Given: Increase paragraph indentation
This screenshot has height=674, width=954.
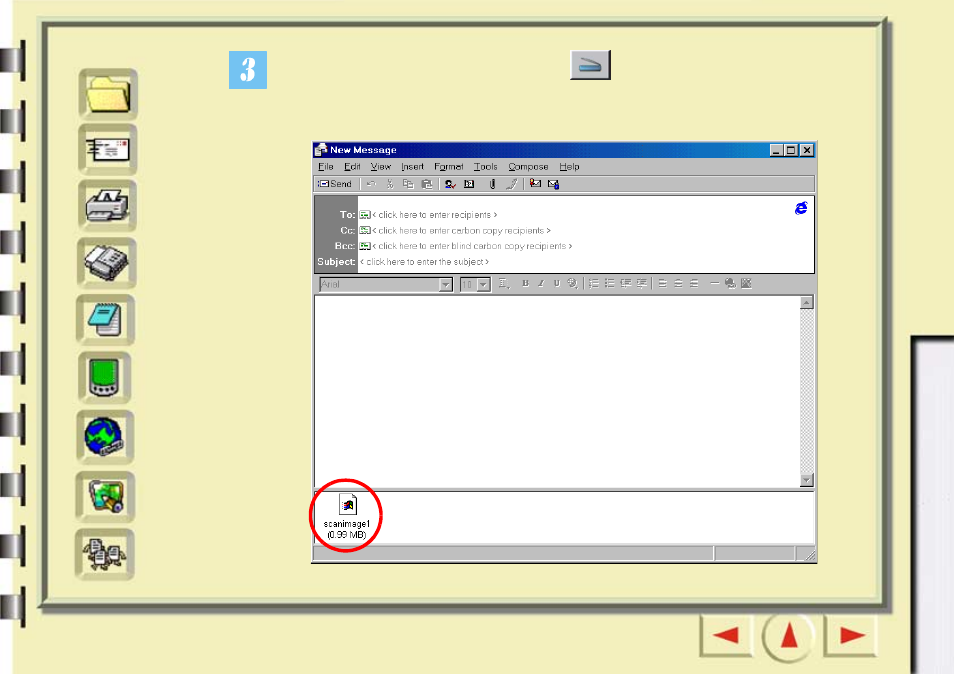Looking at the screenshot, I should pos(641,283).
